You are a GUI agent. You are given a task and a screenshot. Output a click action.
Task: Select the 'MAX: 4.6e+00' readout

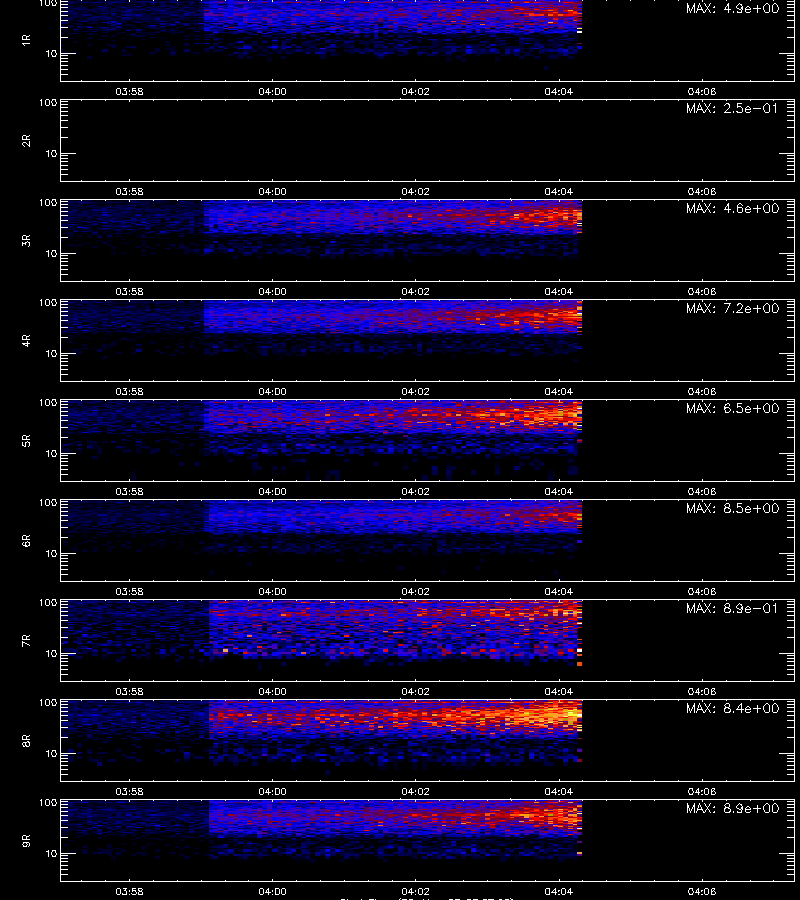732,208
